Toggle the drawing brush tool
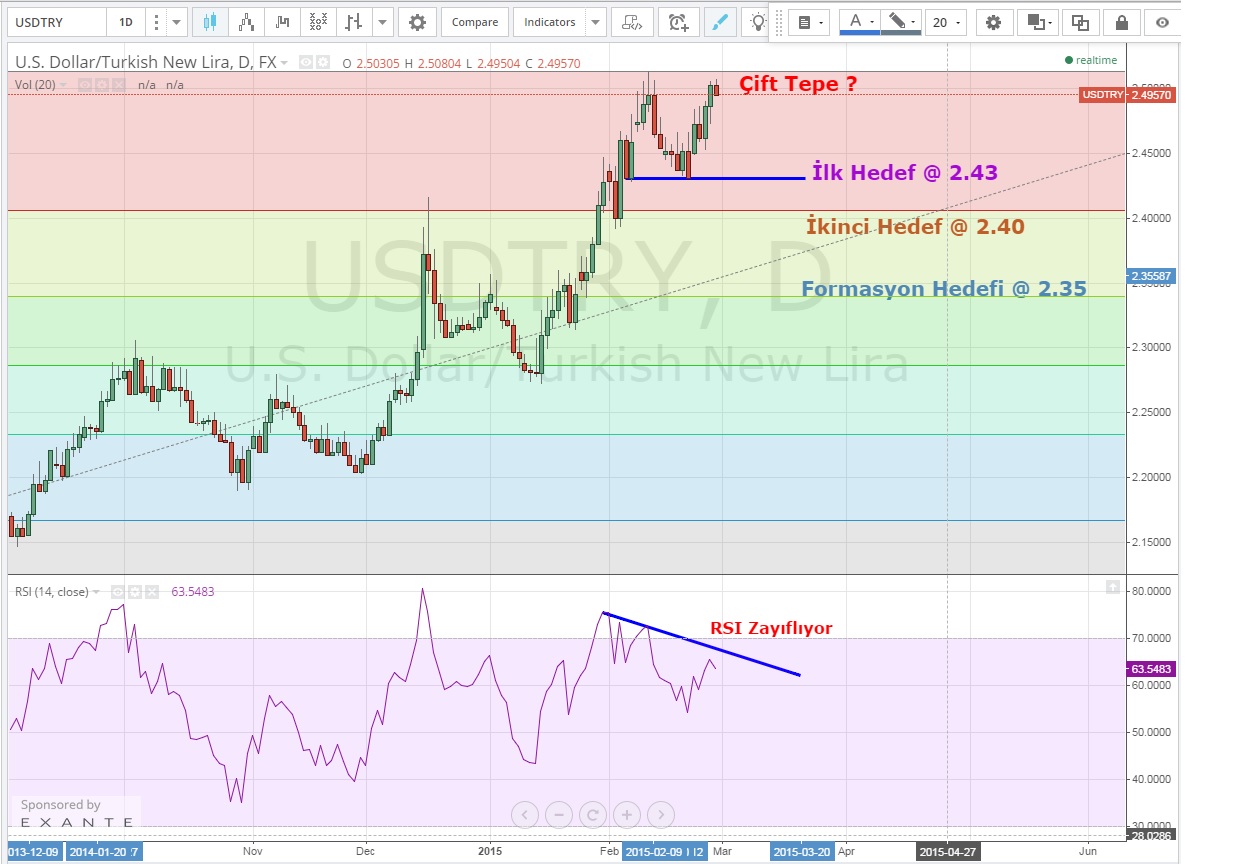This screenshot has width=1257, height=864. [x=718, y=22]
